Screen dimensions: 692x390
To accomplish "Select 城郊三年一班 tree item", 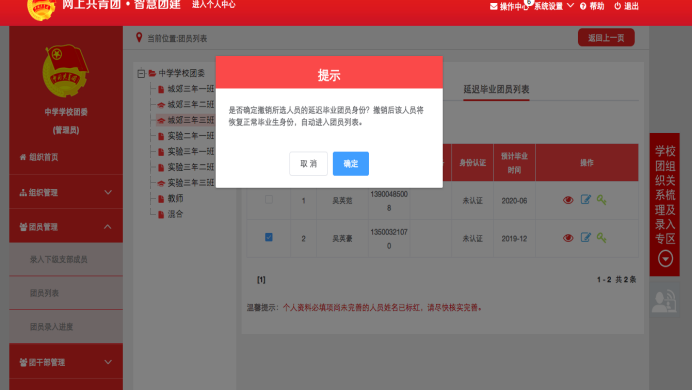I will pyautogui.click(x=186, y=89).
